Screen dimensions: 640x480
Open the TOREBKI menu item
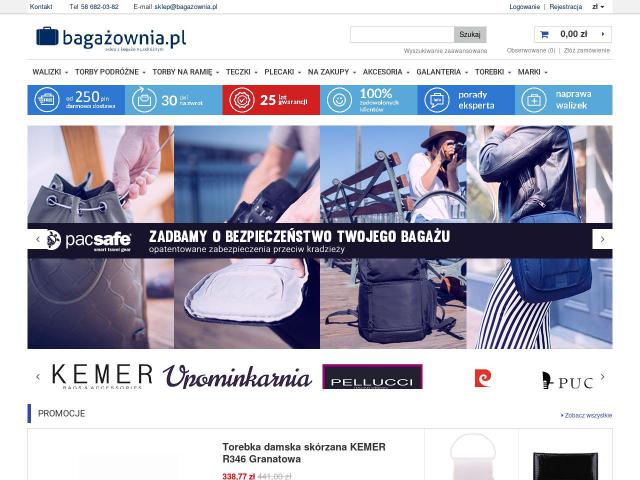pyautogui.click(x=493, y=72)
